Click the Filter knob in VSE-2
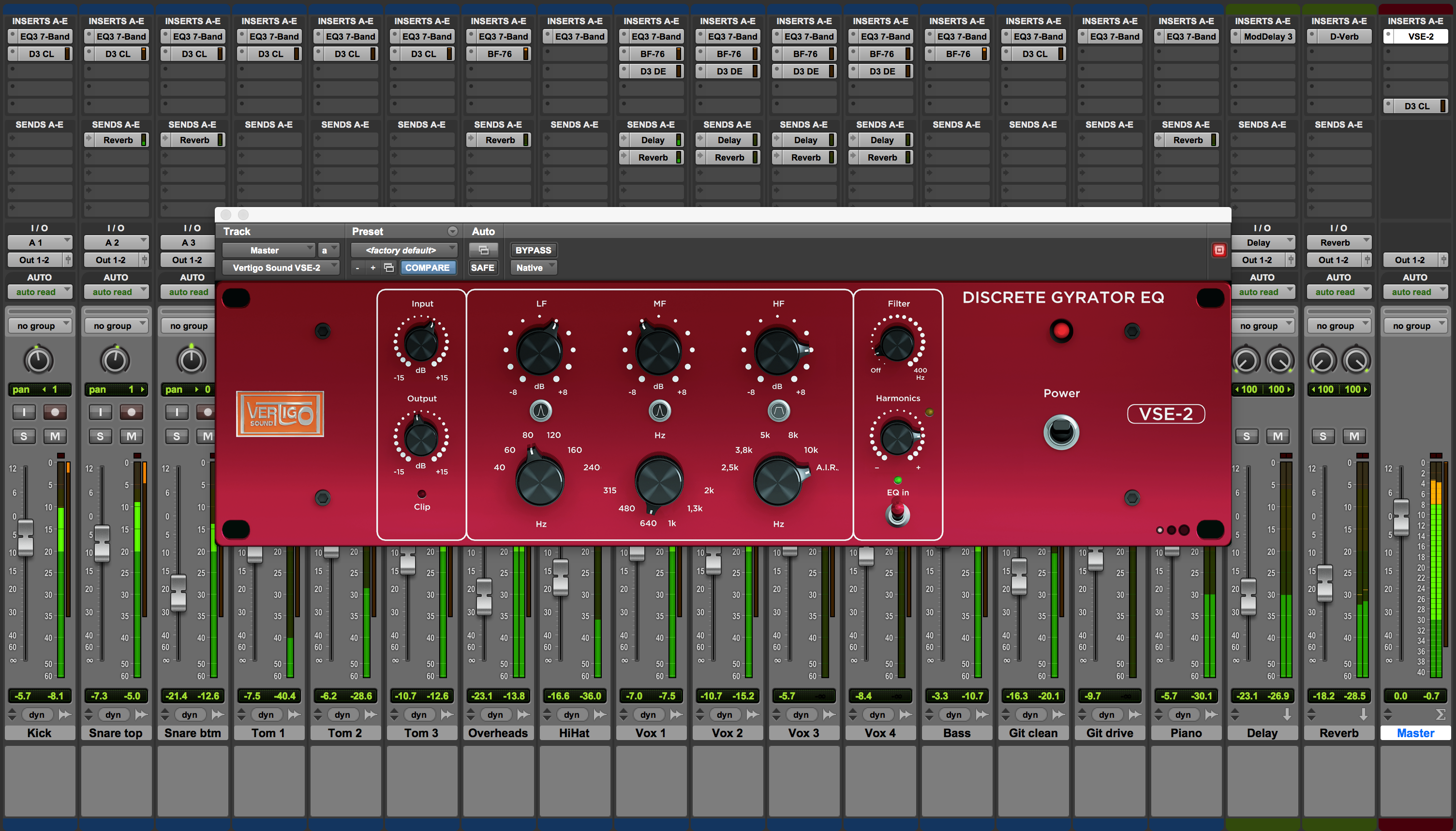This screenshot has width=1456, height=831. pyautogui.click(x=897, y=345)
